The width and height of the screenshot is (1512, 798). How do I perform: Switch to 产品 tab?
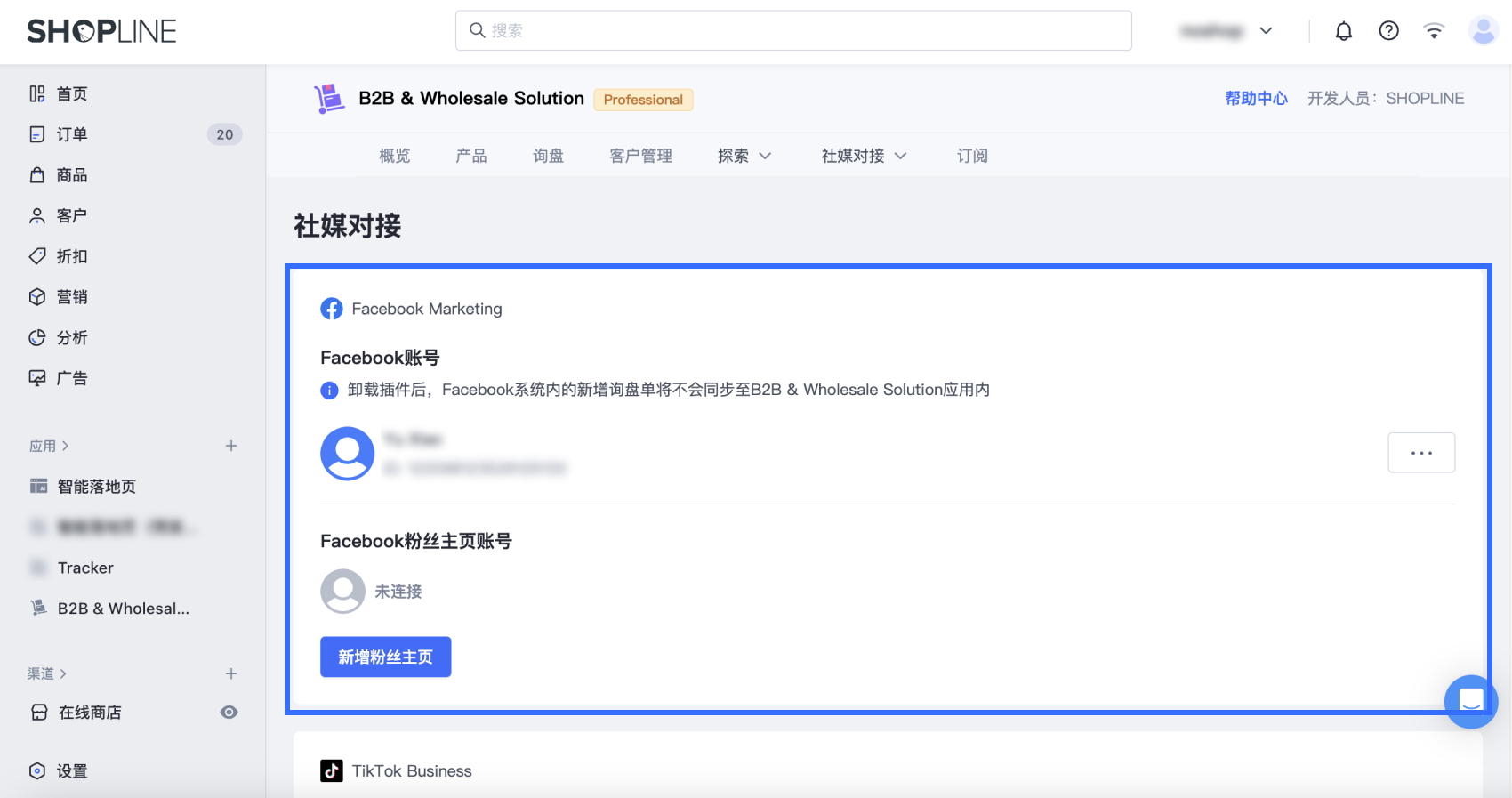click(x=471, y=156)
